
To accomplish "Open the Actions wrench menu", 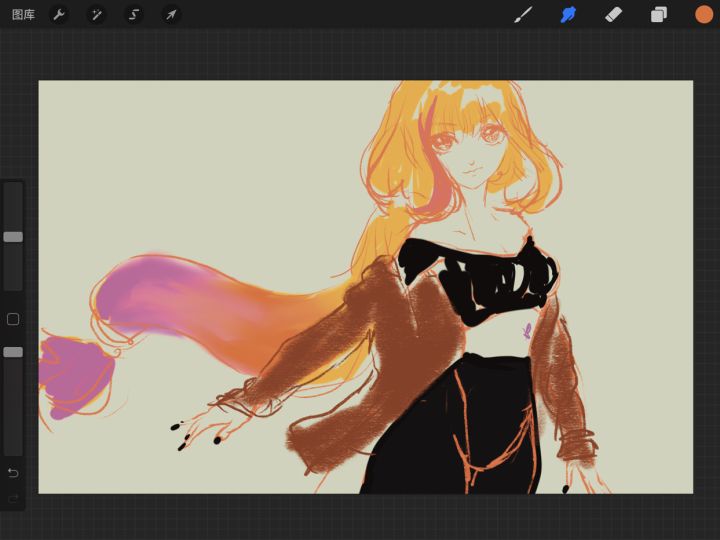I will tap(59, 15).
